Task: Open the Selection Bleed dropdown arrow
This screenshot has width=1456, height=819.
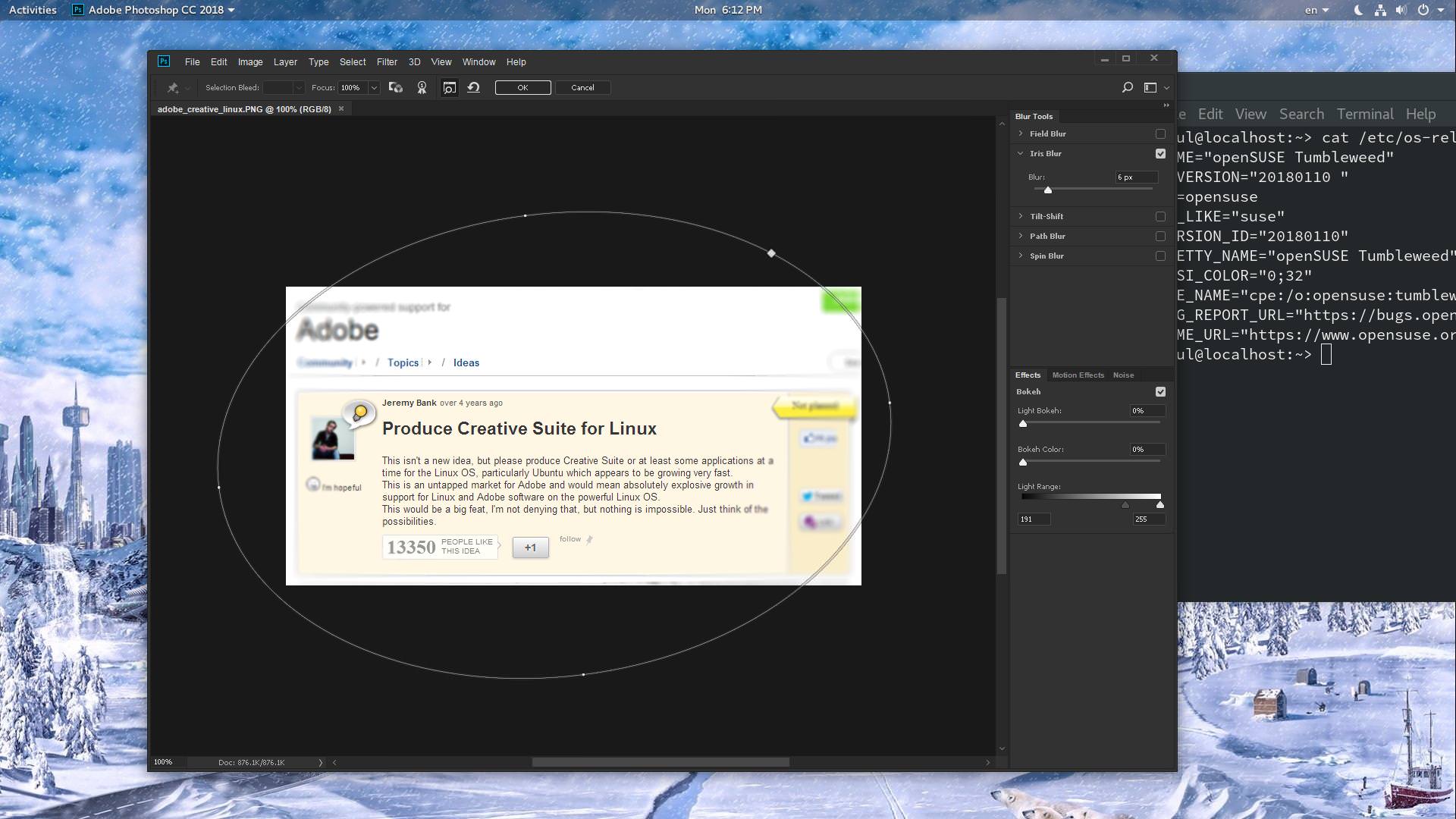Action: pos(299,88)
